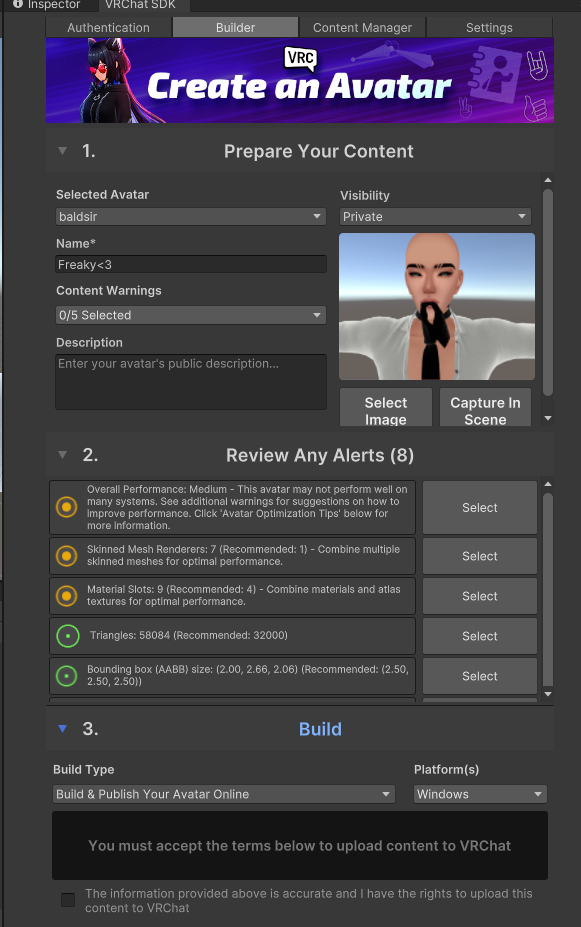Click the Skinned Mesh Renderers warning icon
Viewport: 581px width, 927px height.
tap(67, 556)
